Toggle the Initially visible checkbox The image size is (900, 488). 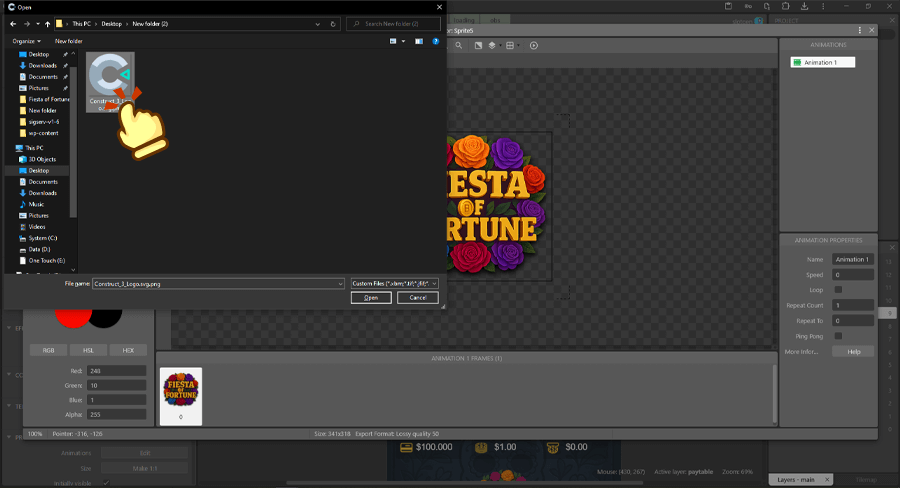(107, 482)
